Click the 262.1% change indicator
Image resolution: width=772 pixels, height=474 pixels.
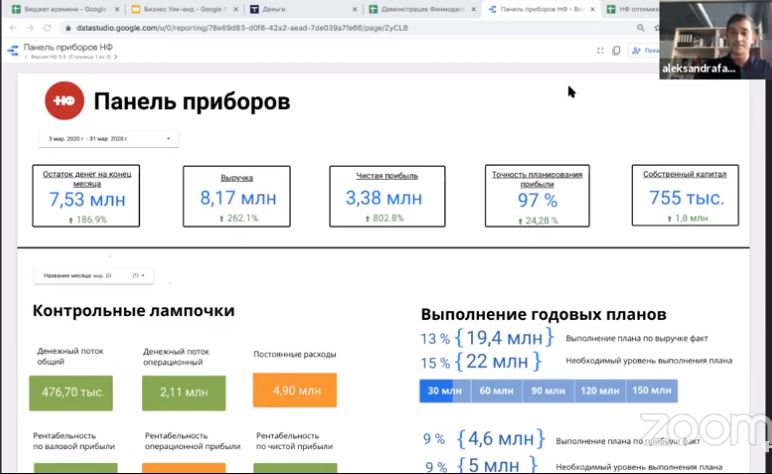[238, 218]
